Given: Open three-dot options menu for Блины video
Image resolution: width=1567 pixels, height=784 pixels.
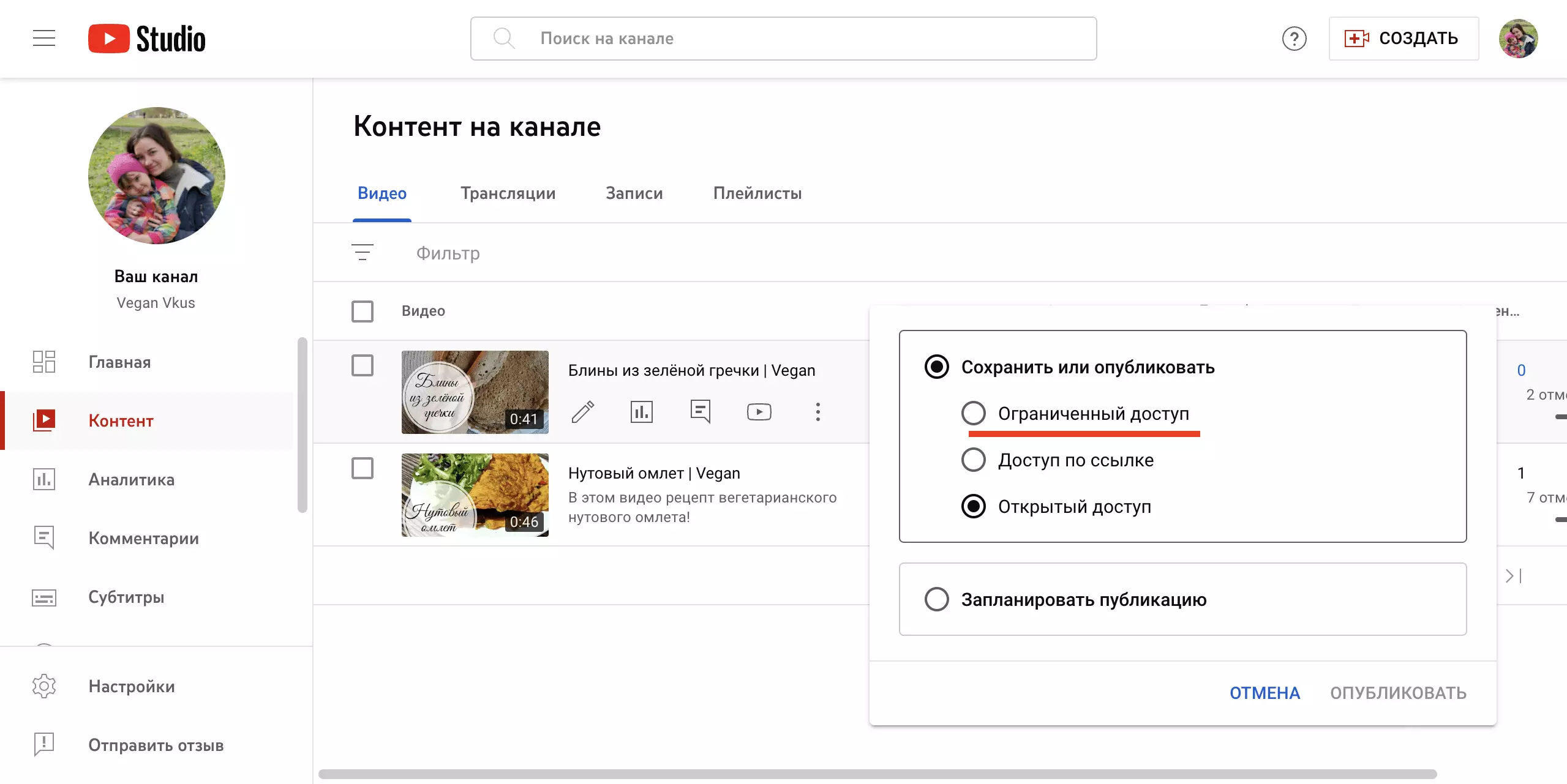Looking at the screenshot, I should (x=818, y=412).
